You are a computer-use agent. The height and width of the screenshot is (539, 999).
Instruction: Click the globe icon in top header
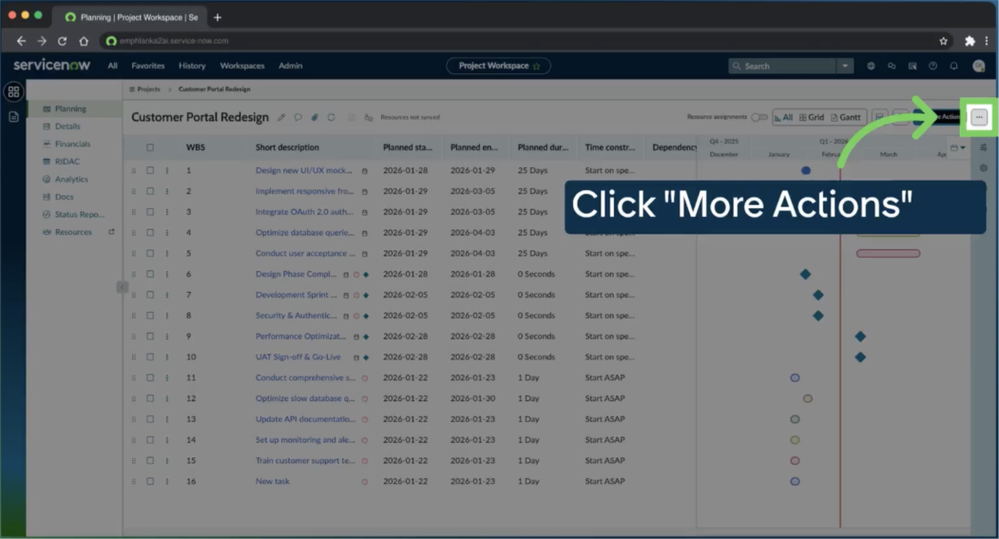tap(871, 66)
